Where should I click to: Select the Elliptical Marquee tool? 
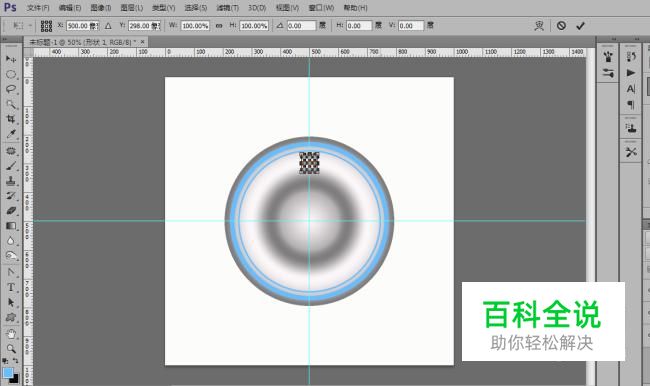coord(11,74)
